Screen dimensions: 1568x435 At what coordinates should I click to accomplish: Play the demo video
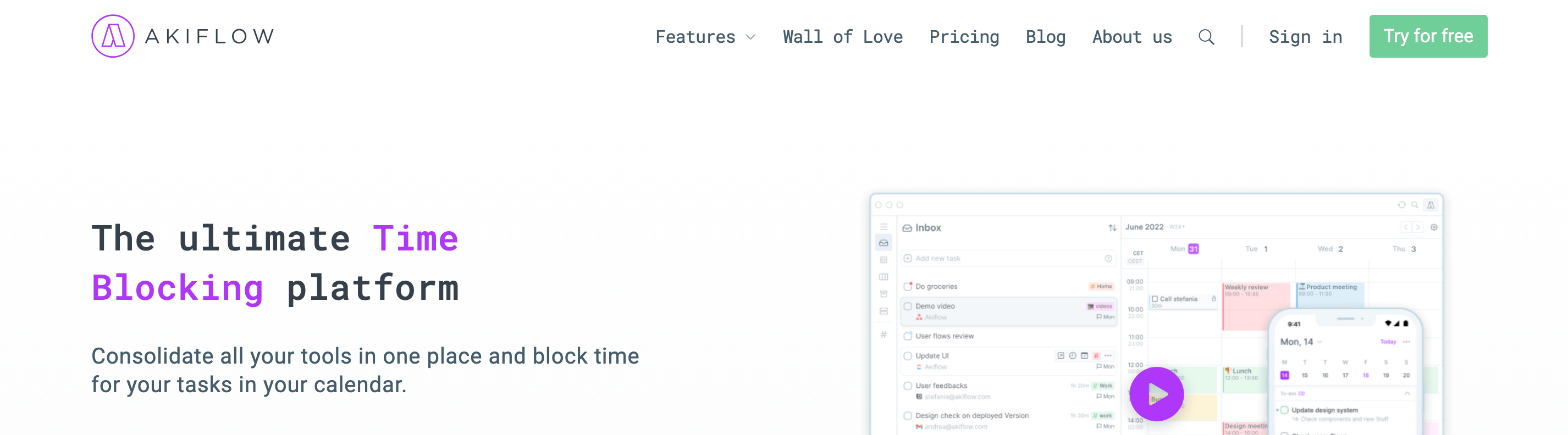pos(1156,394)
